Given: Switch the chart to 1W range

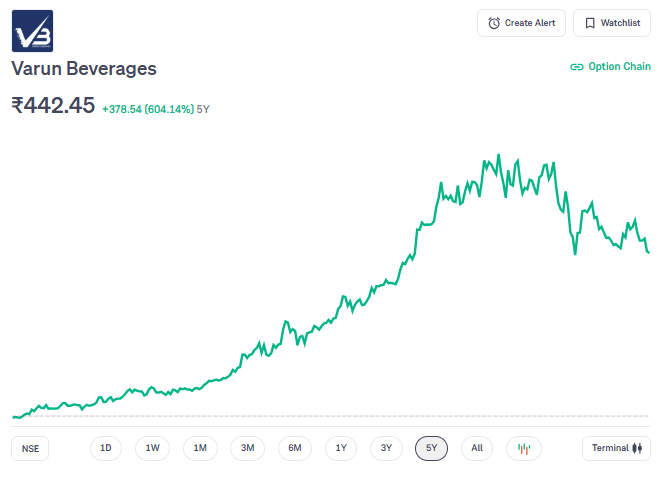Looking at the screenshot, I should 152,448.
